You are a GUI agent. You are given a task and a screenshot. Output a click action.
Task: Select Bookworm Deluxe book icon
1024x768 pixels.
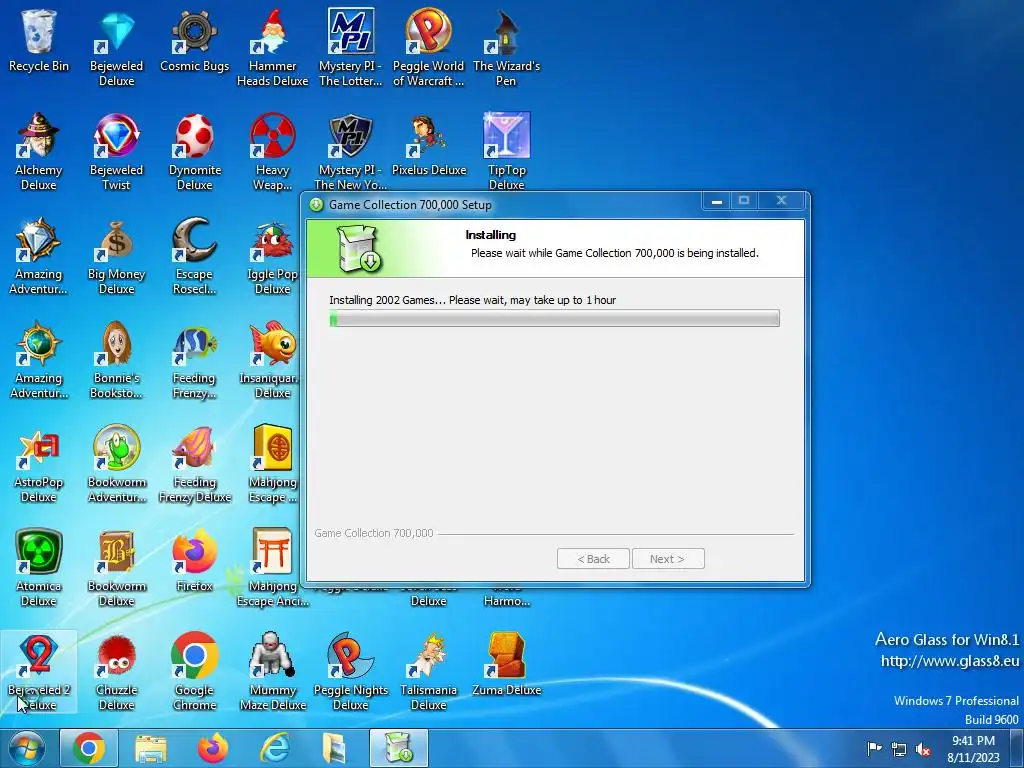[116, 568]
